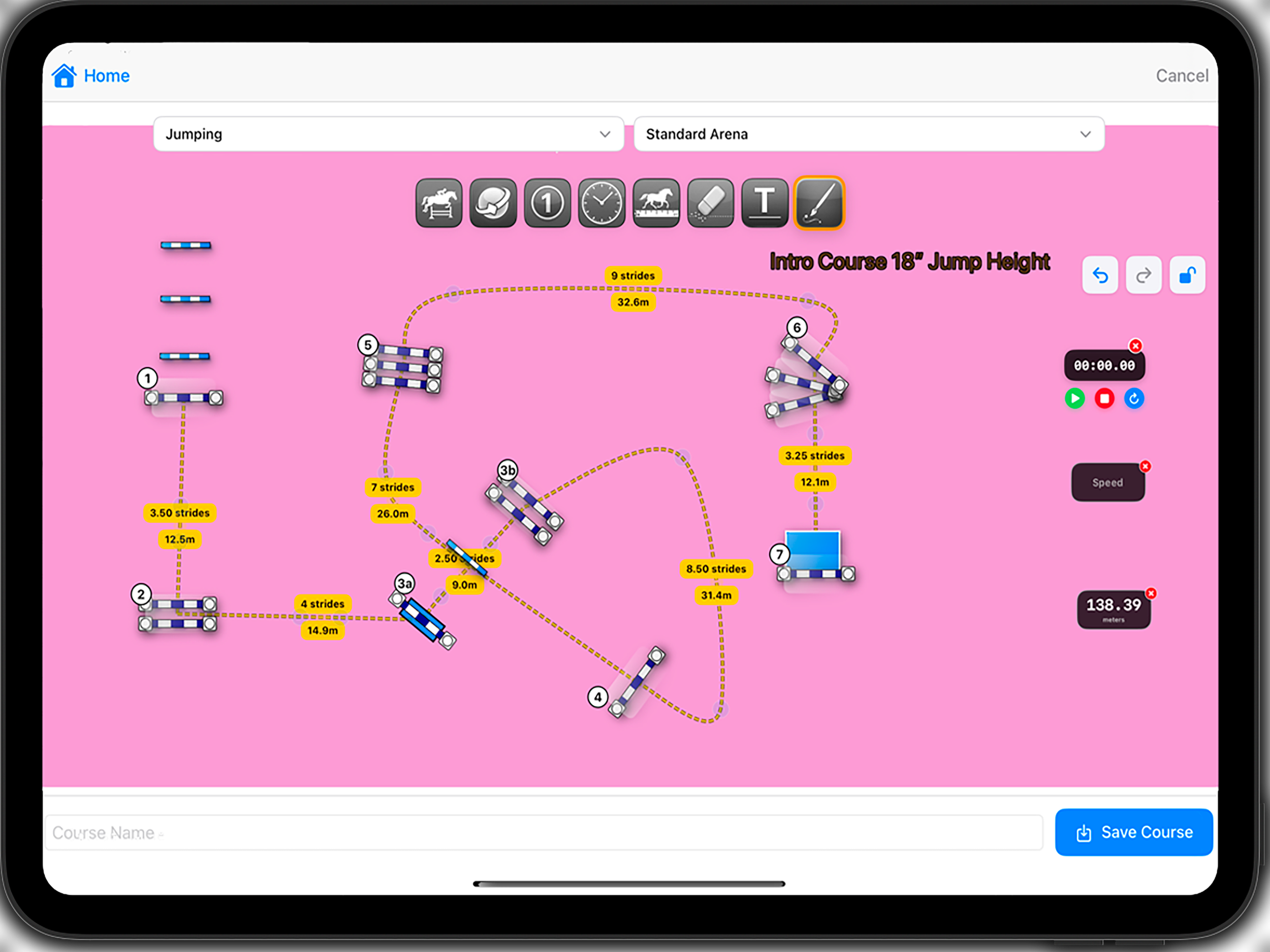Start the timer with green play button
Screen dimensions: 1270x952
coord(1074,398)
